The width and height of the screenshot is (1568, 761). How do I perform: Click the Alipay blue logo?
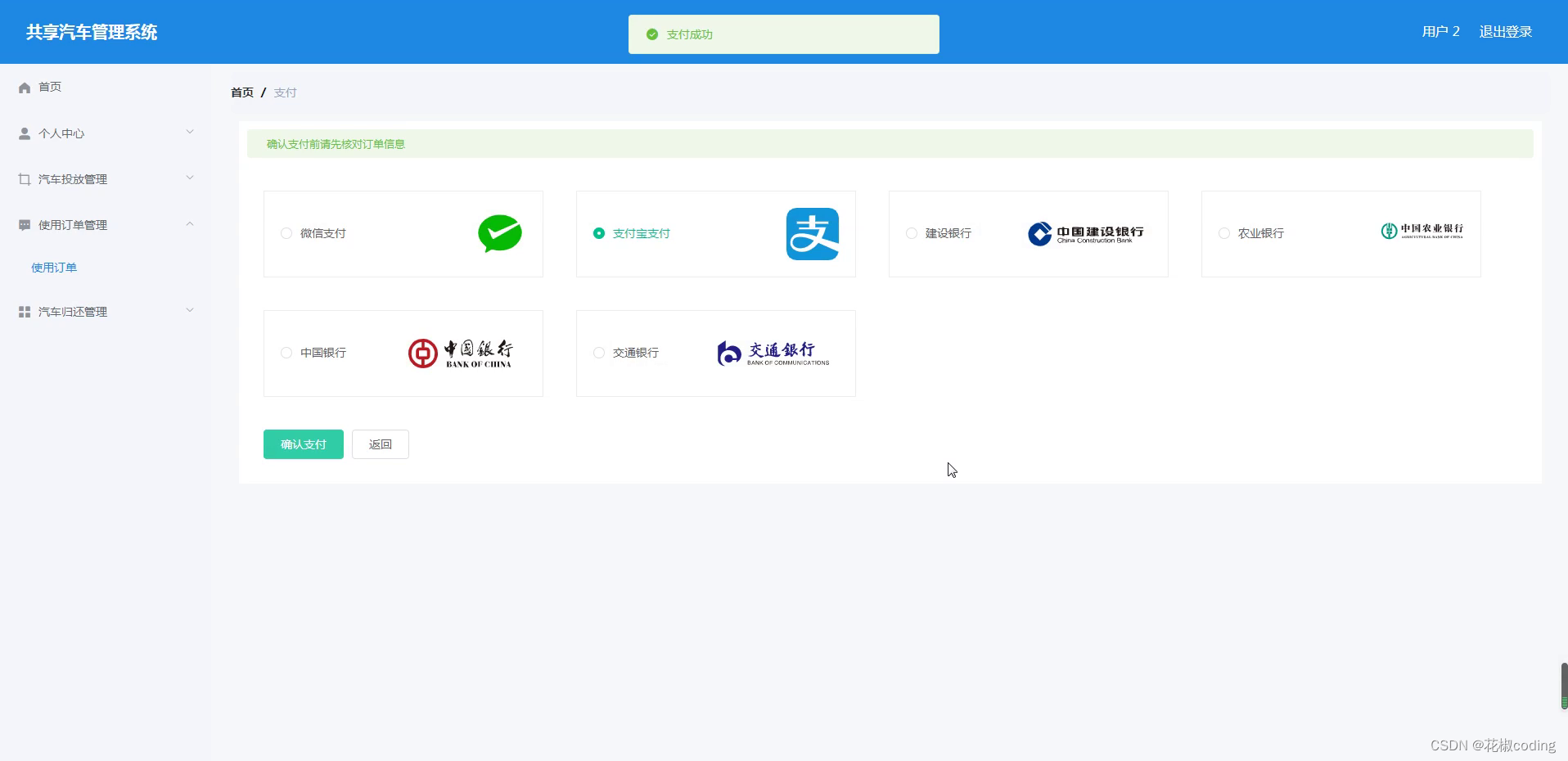point(813,233)
